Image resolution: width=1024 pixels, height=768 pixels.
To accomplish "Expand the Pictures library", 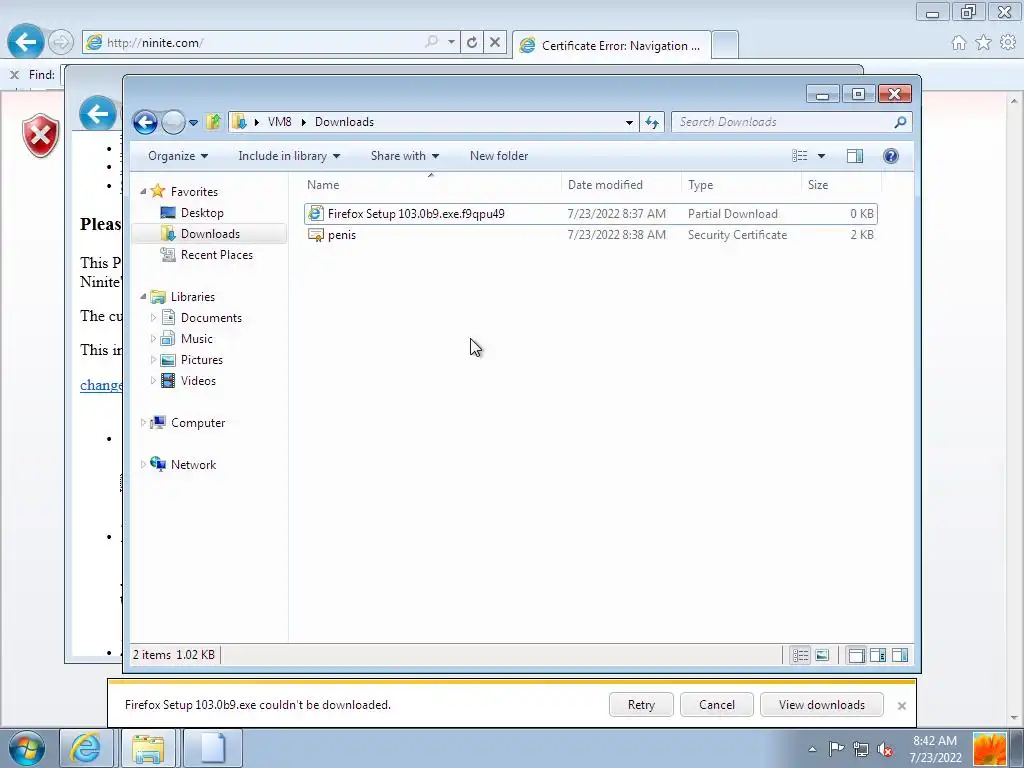I will point(153,360).
